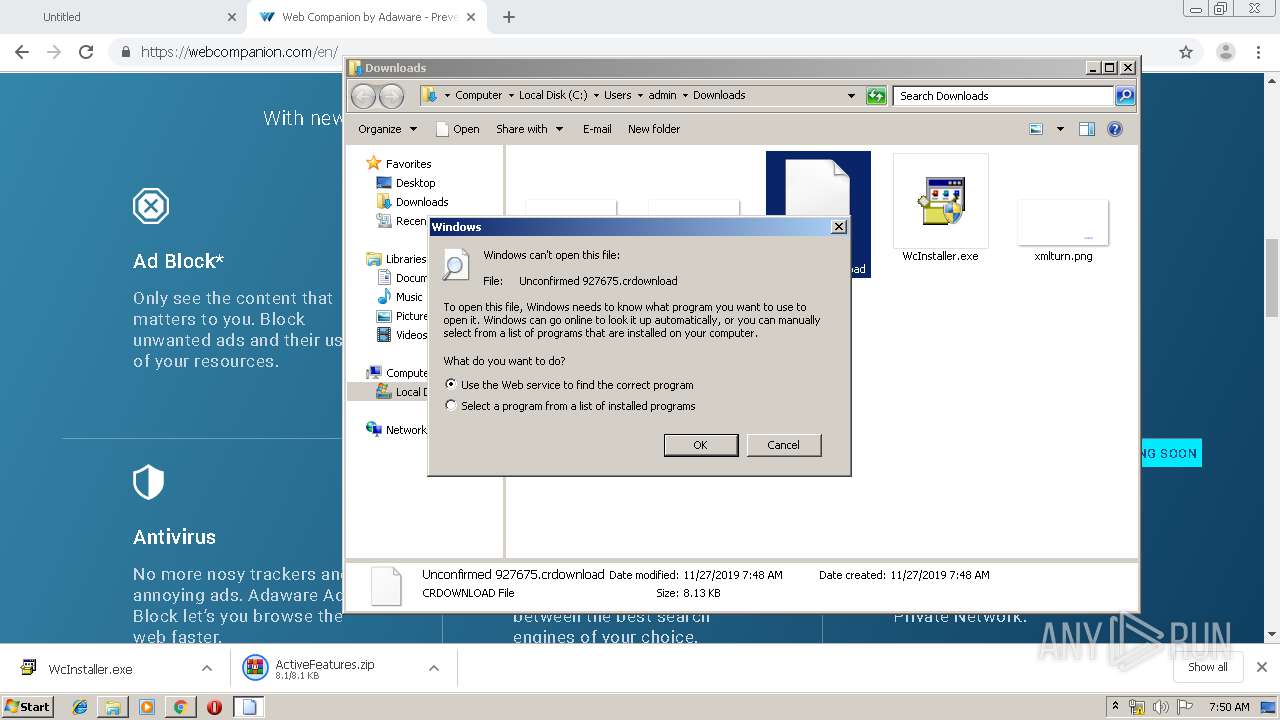Cancel the Windows can't open file dialog
Viewport: 1280px width, 720px height.
783,445
